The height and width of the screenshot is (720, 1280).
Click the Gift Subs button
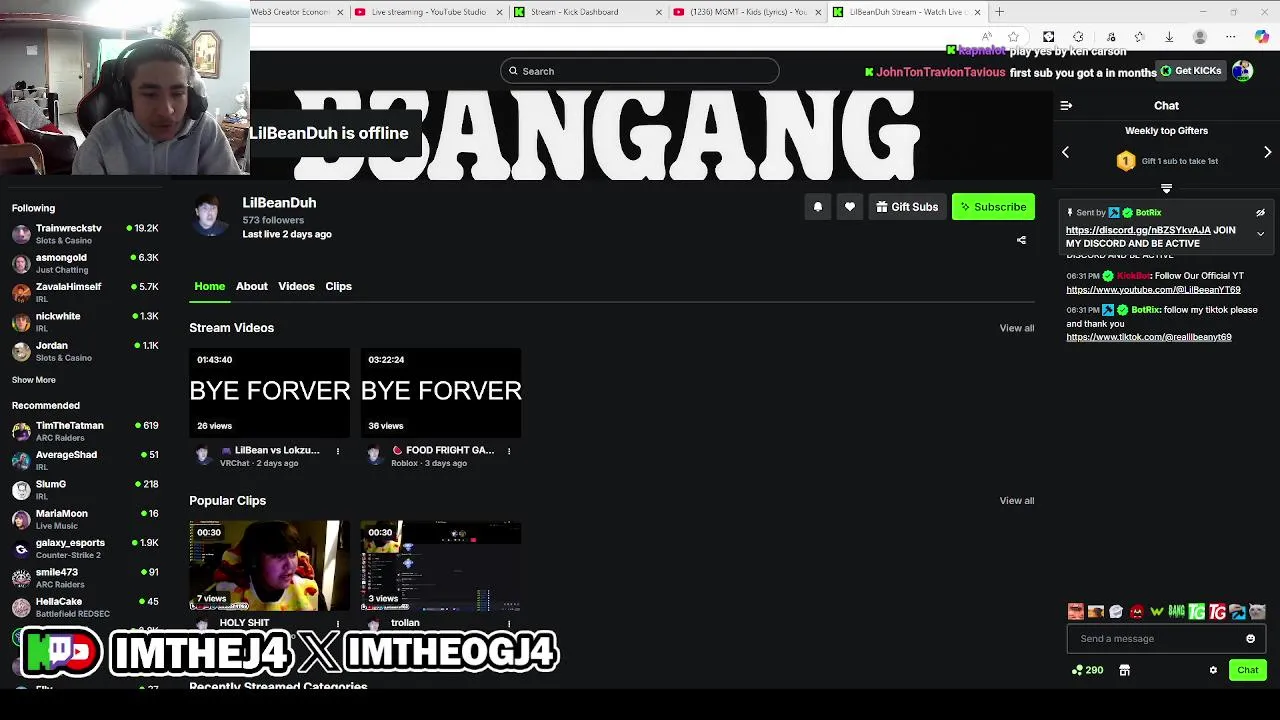coord(907,207)
